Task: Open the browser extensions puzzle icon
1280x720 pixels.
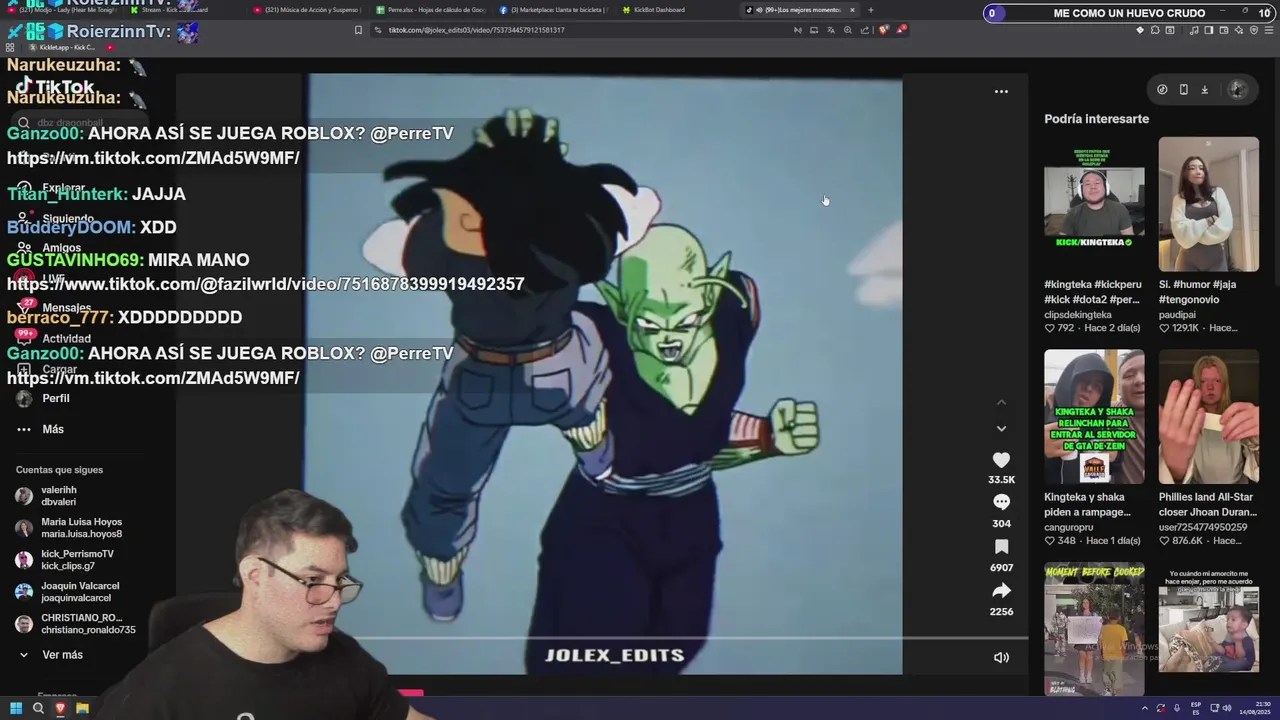Action: click(1155, 30)
